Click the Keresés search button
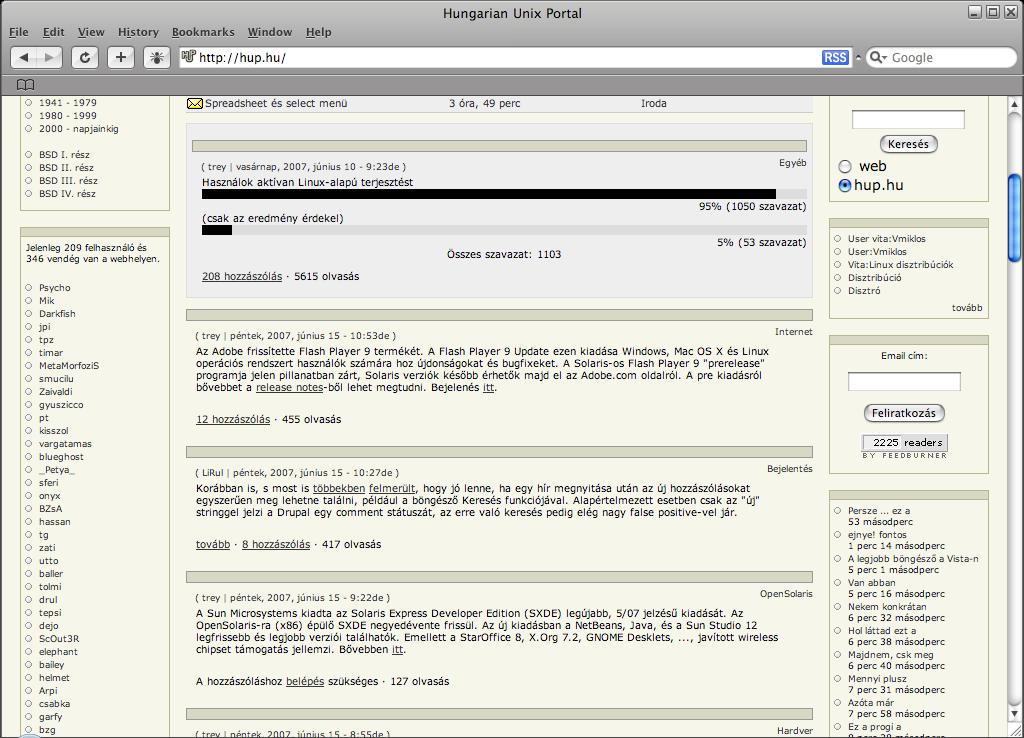 point(908,144)
